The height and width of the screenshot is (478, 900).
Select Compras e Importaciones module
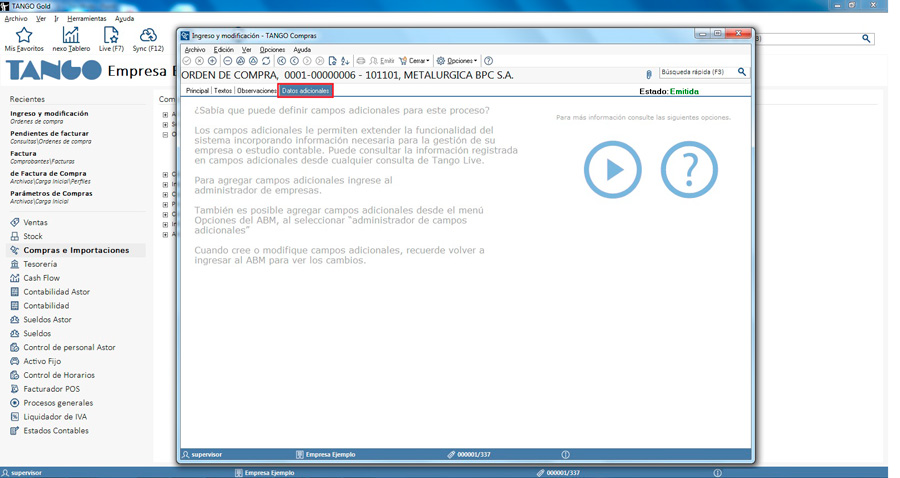[x=76, y=250]
